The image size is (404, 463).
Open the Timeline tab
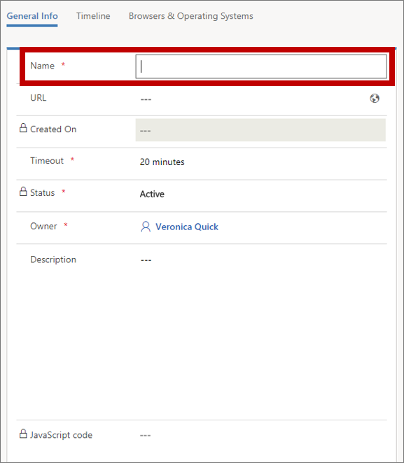pyautogui.click(x=93, y=16)
